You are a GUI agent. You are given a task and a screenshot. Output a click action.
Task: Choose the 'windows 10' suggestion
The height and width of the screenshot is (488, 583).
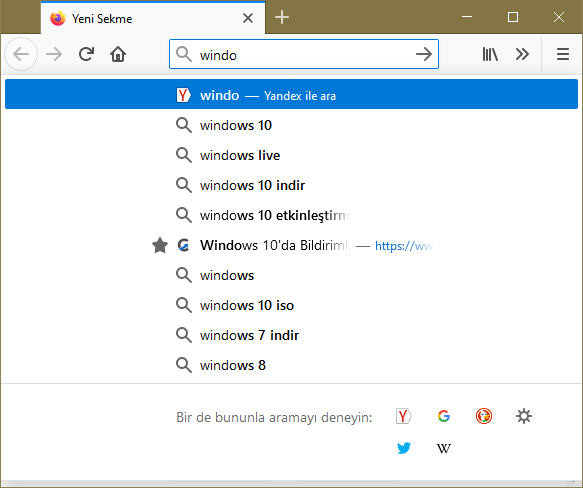point(292,125)
